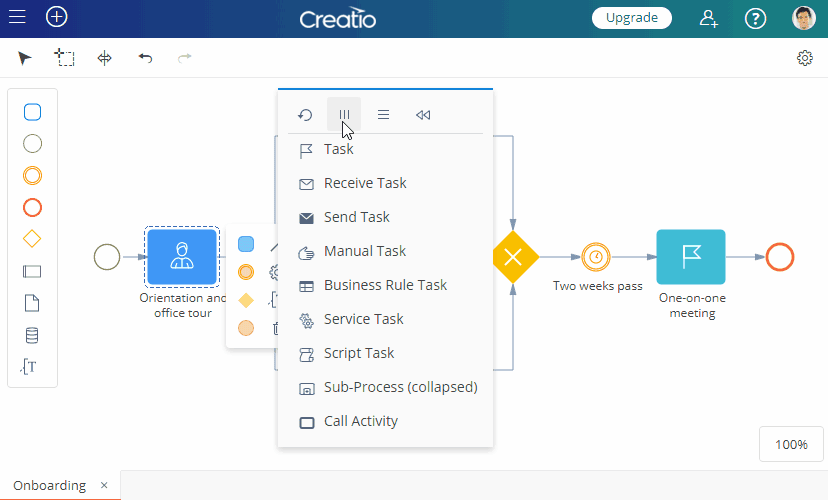Append end event from context pad
This screenshot has height=500, width=828.
click(246, 328)
